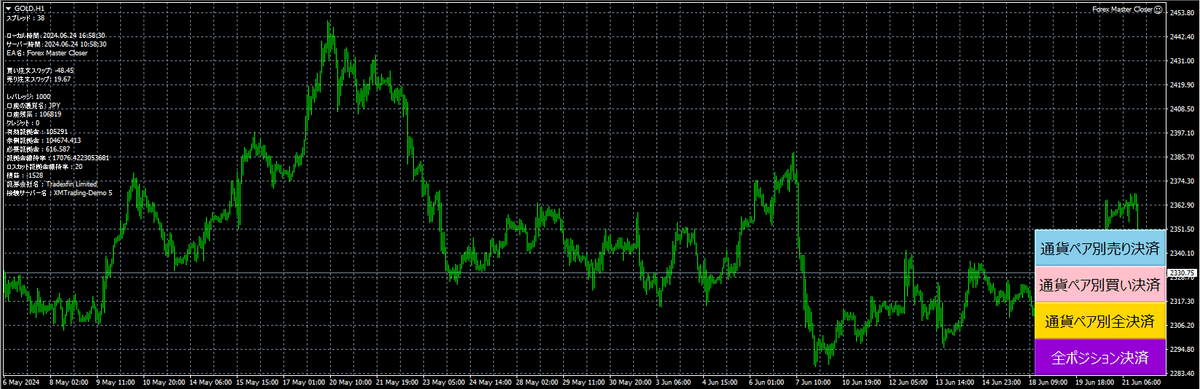The width and height of the screenshot is (1200, 389).
Task: Click the スプレッド : 38 line
Action: 25,18
